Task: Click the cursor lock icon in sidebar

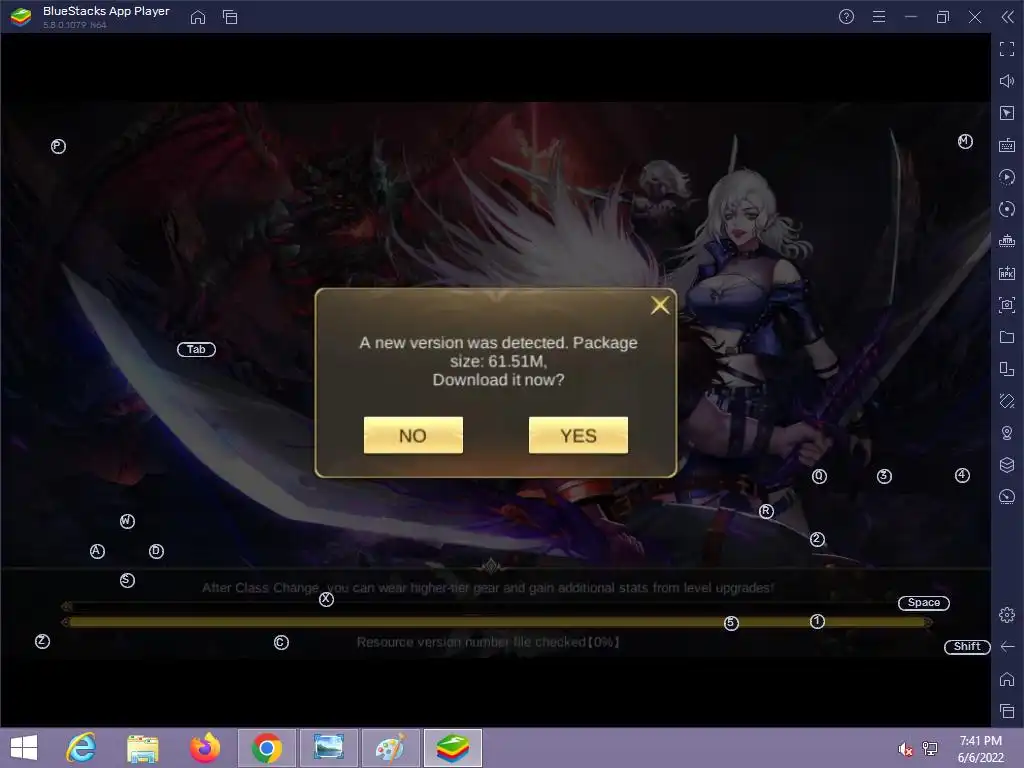Action: tap(1007, 113)
